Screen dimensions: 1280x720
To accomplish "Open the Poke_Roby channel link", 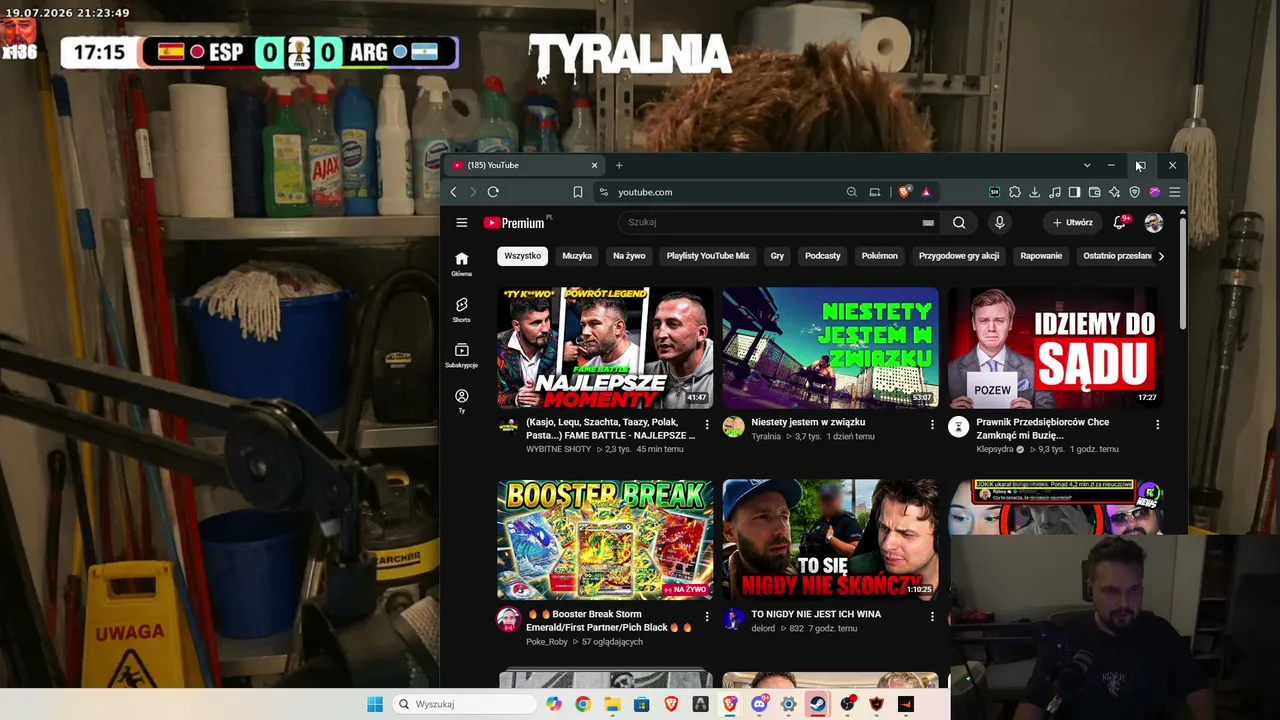I will point(547,642).
